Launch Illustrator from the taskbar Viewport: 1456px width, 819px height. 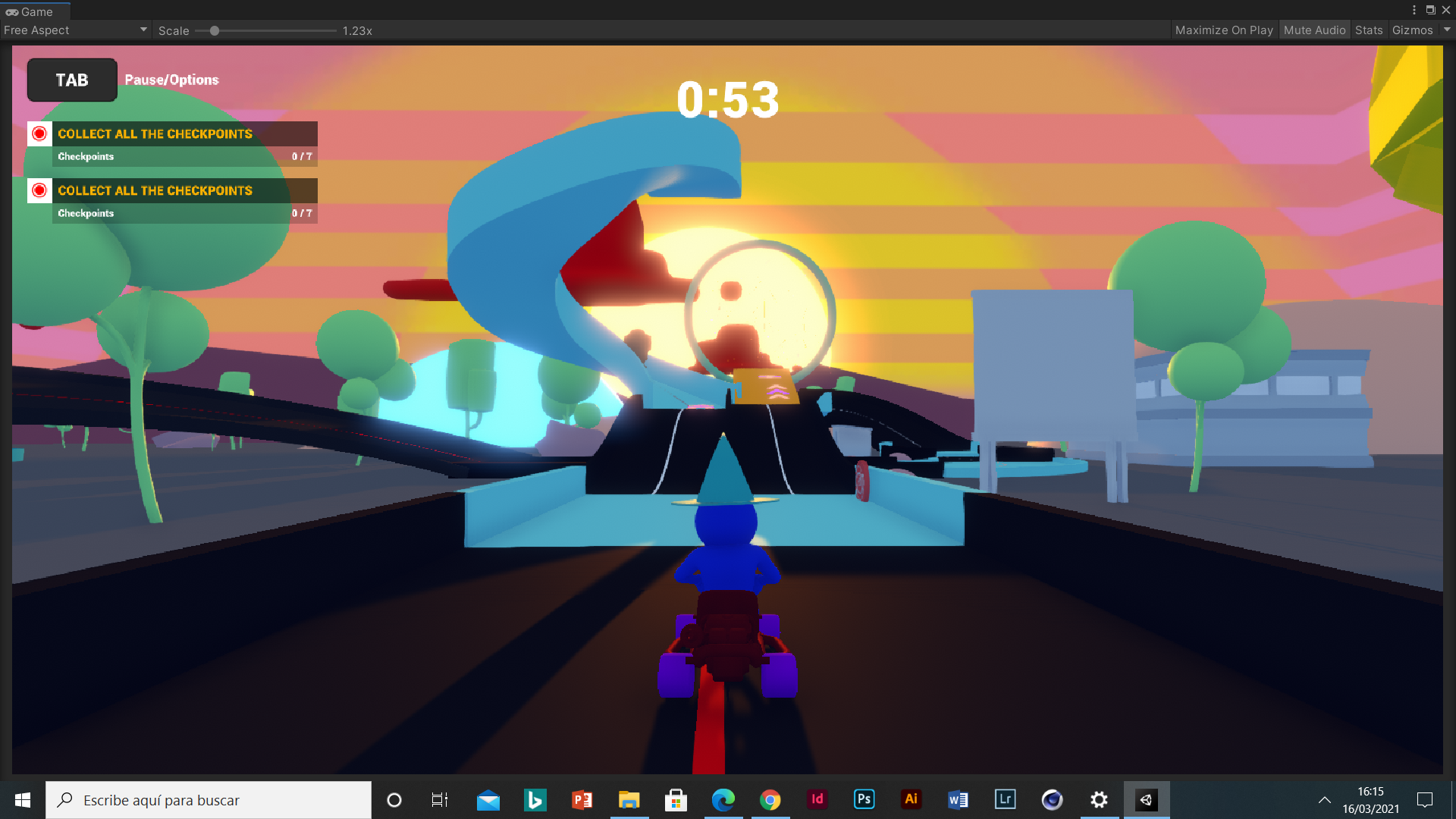911,799
